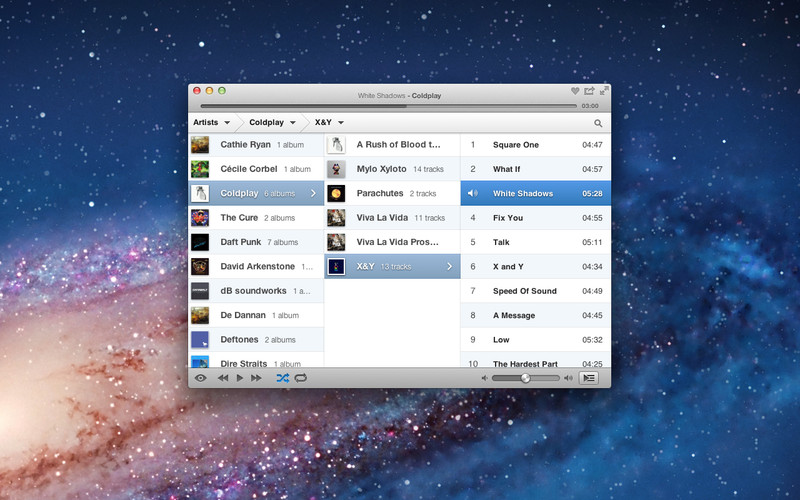
Task: Enter fullscreen with the expand arrows icon
Action: coord(604,91)
